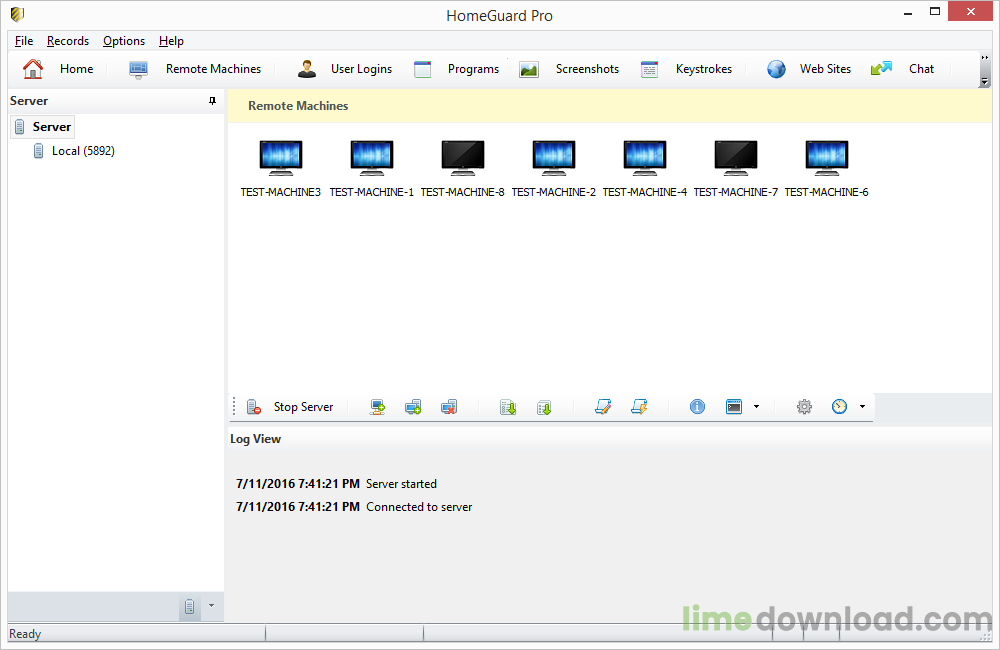
Task: Click the first download records icon
Action: point(508,406)
